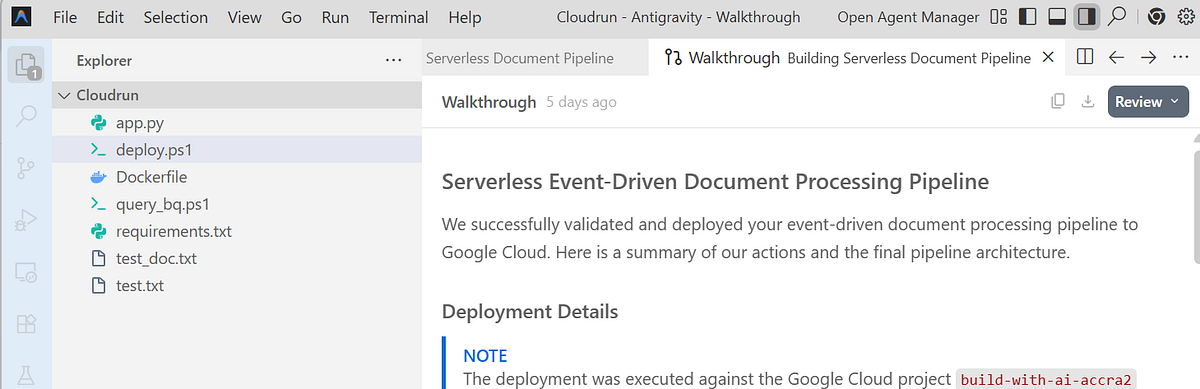Viewport: 1200px width, 389px height.
Task: Open the Extensions view icon
Action: pos(26,324)
